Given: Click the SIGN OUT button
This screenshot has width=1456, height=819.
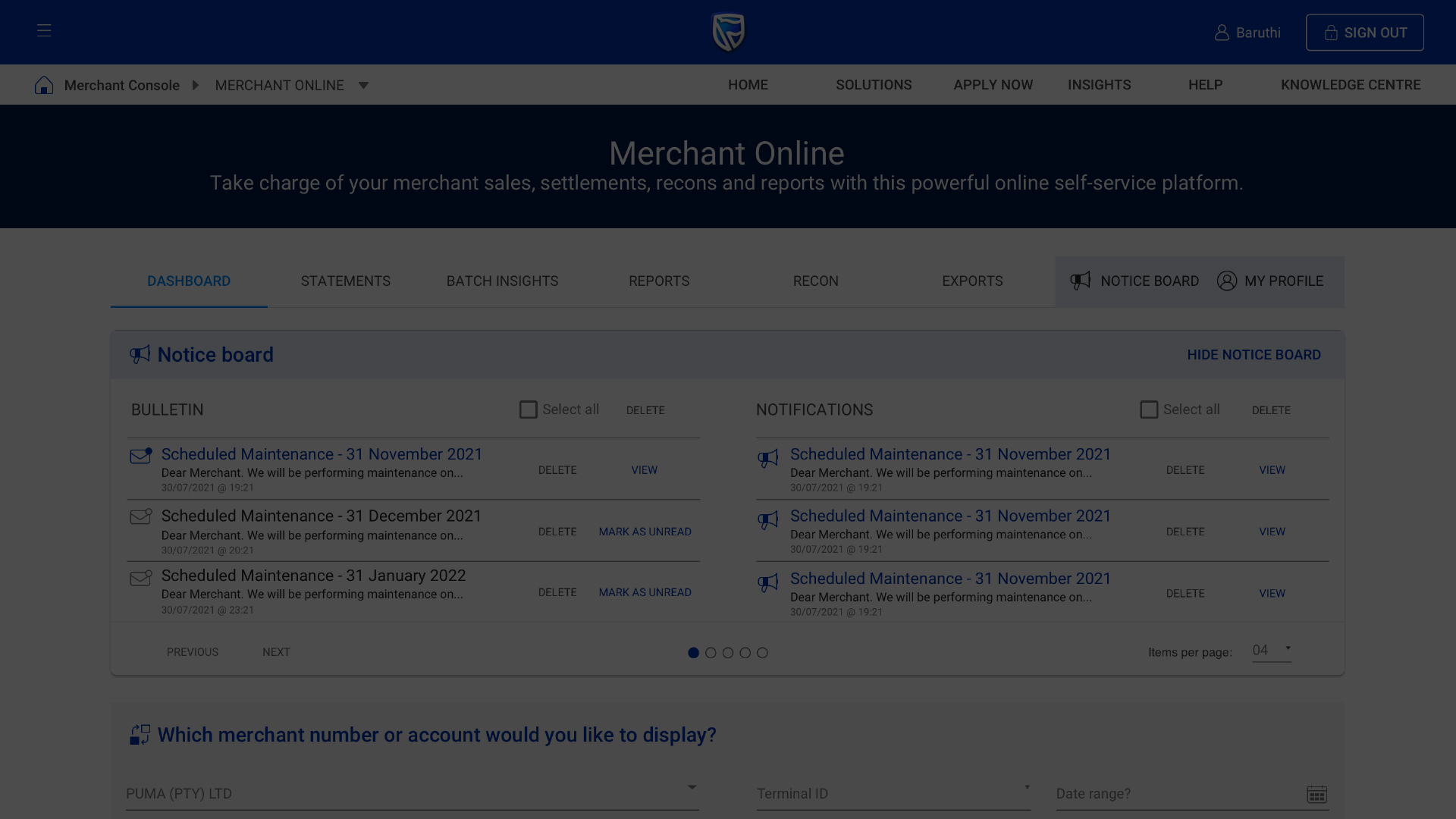Looking at the screenshot, I should point(1364,33).
